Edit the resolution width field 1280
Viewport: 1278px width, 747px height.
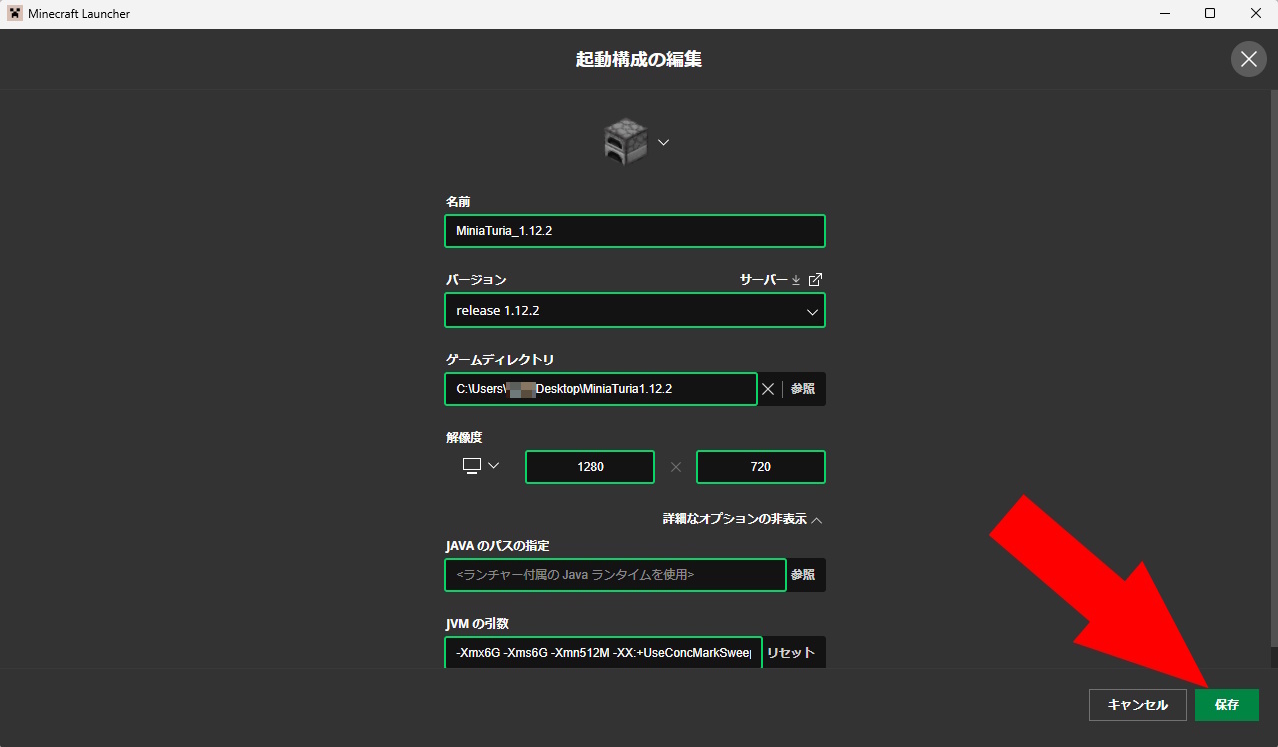[x=590, y=467]
